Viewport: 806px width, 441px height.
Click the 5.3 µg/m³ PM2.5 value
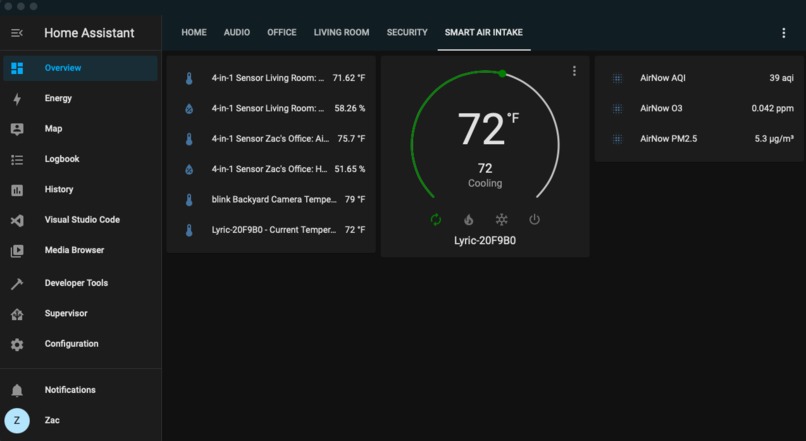(774, 139)
